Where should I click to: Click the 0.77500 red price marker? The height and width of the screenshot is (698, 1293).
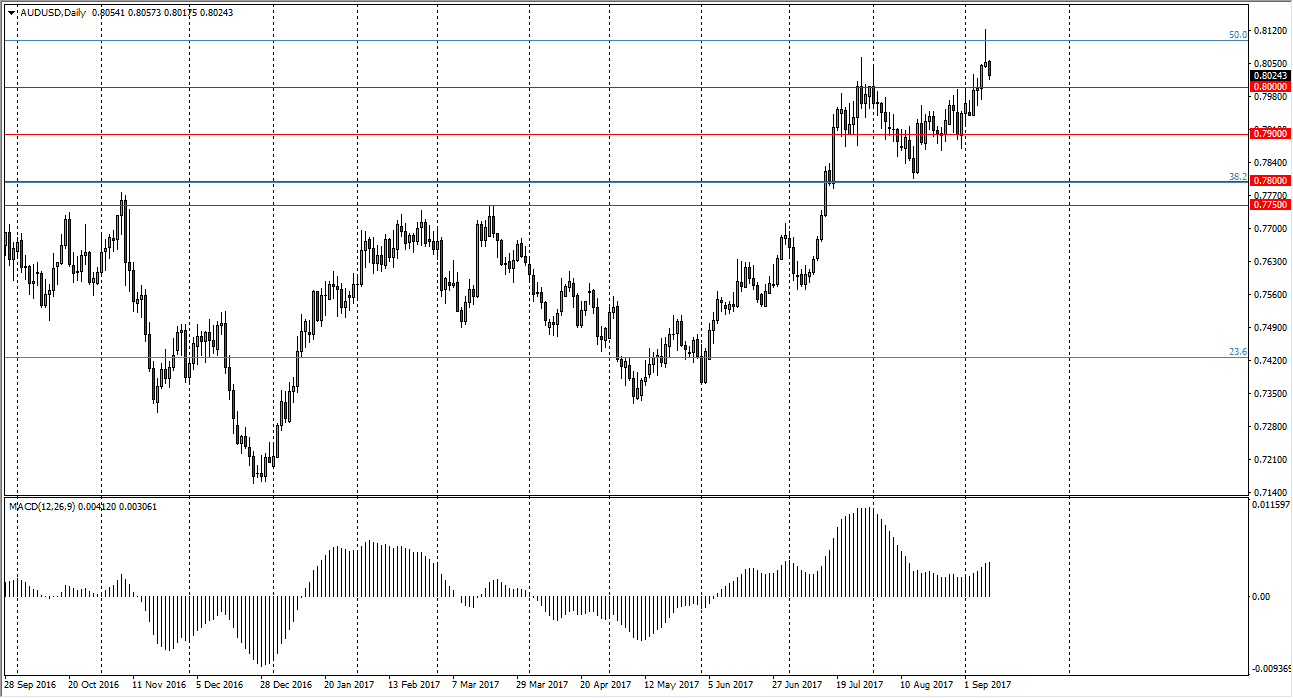coord(1270,203)
